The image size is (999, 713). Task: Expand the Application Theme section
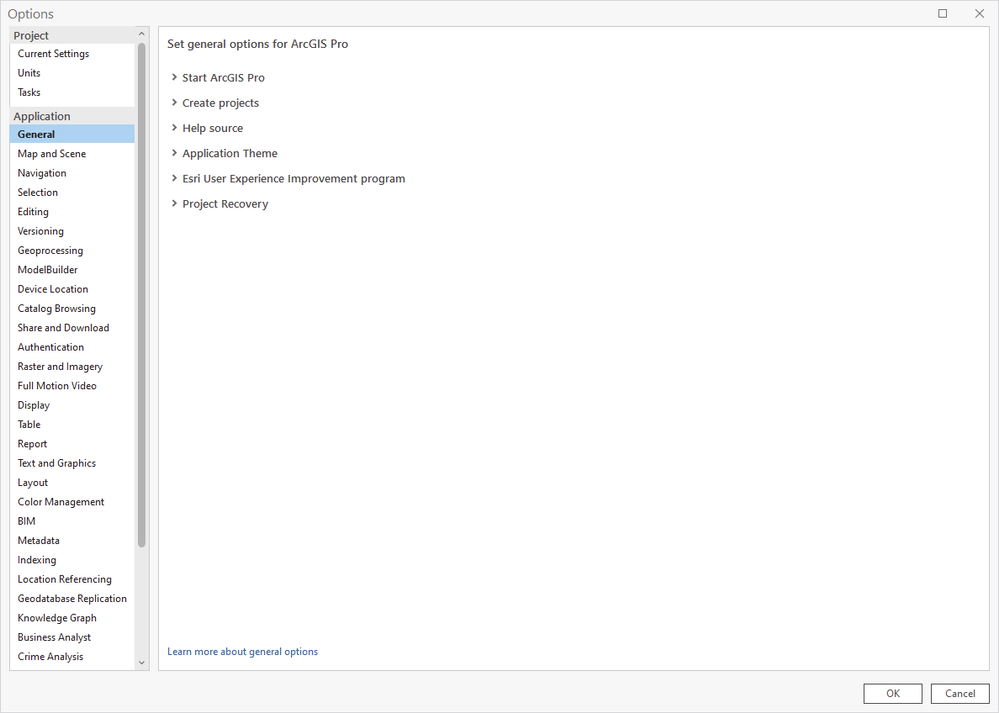[x=224, y=154]
